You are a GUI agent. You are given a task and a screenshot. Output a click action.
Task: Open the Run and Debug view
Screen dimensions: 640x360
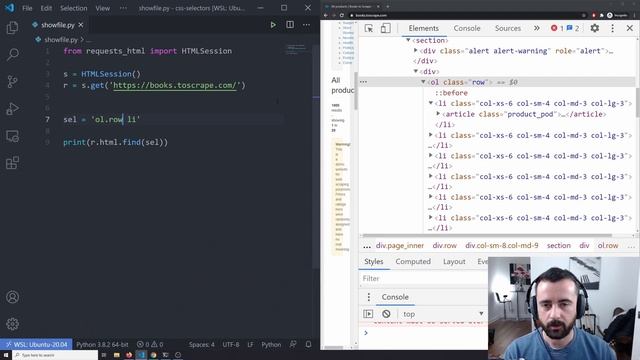pyautogui.click(x=12, y=109)
